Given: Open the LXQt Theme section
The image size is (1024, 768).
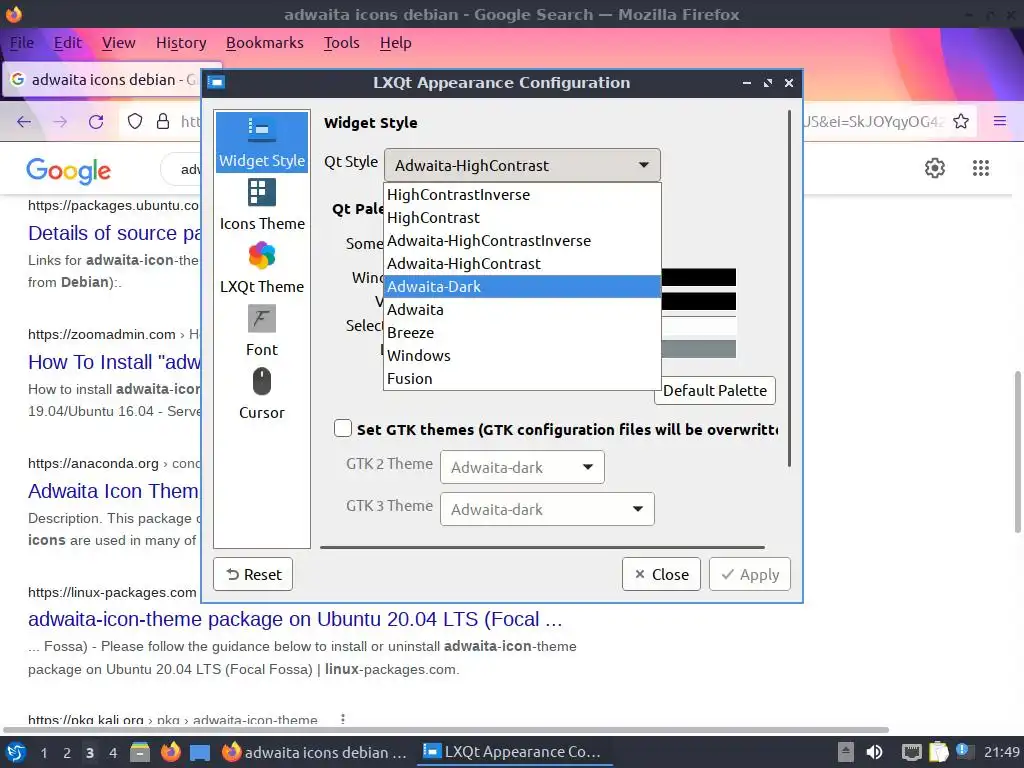Looking at the screenshot, I should pyautogui.click(x=262, y=268).
